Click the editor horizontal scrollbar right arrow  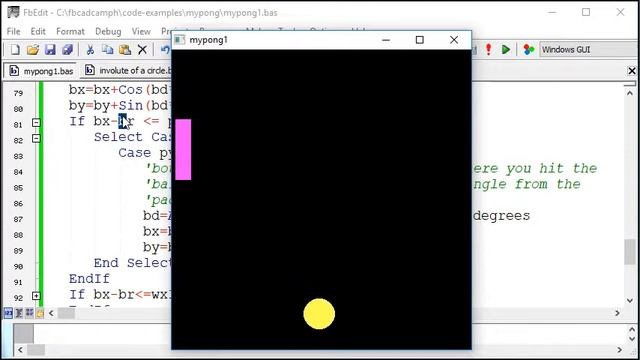(x=617, y=313)
